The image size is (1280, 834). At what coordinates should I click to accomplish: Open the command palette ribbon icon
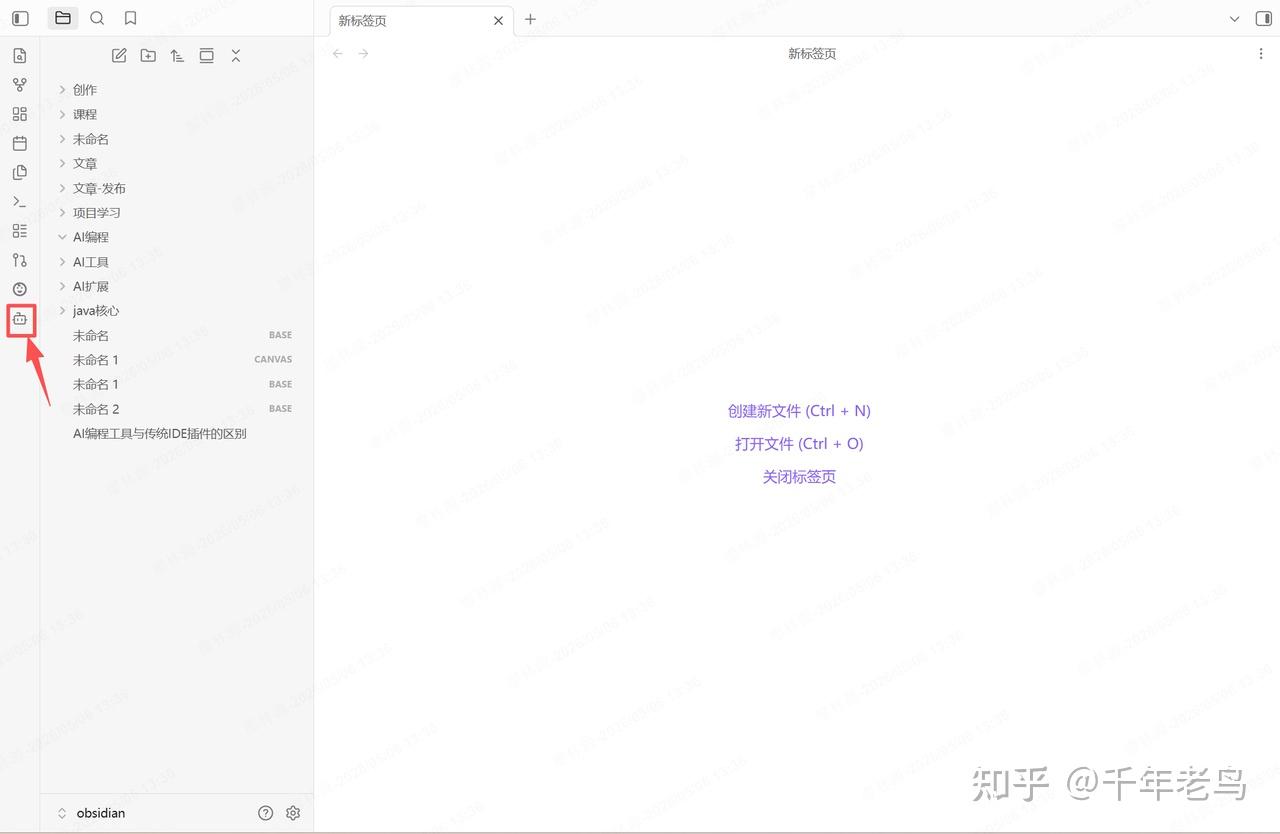20,202
